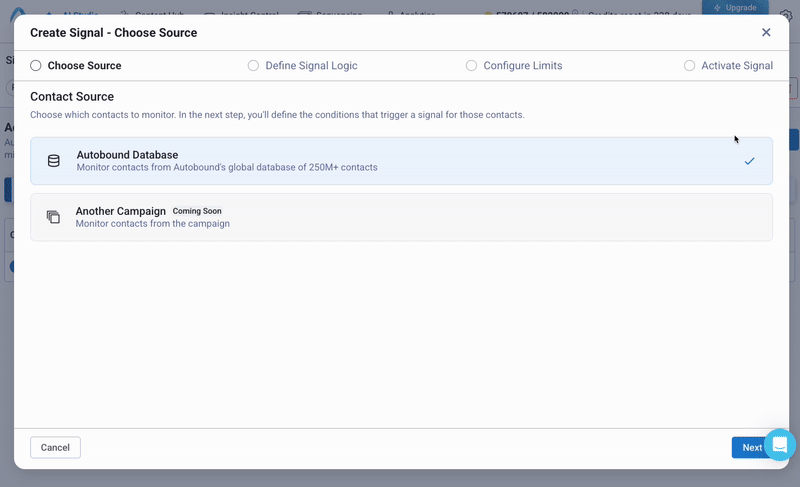Choose the Another Campaign source card

[x=402, y=217]
